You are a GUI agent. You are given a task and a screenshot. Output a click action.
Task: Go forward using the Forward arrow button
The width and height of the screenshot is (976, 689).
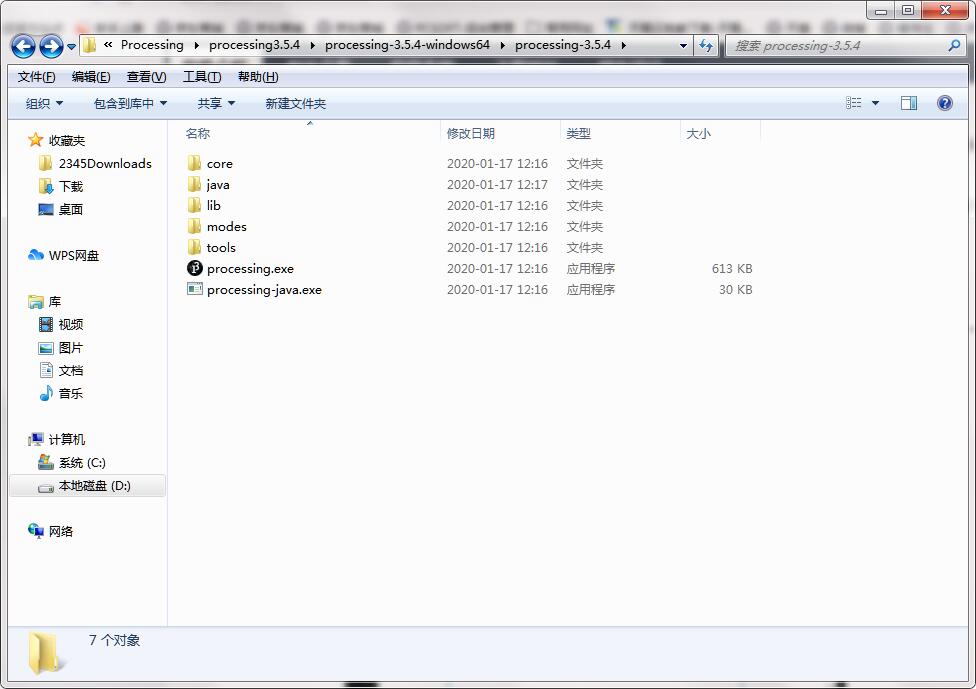[51, 46]
